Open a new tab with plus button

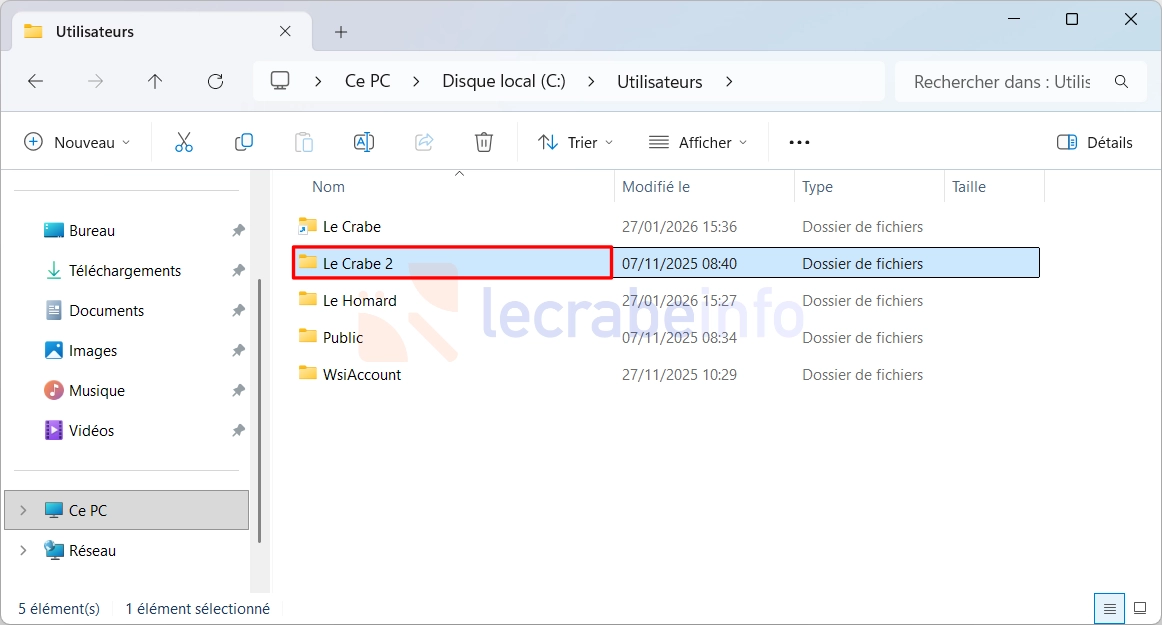click(341, 32)
